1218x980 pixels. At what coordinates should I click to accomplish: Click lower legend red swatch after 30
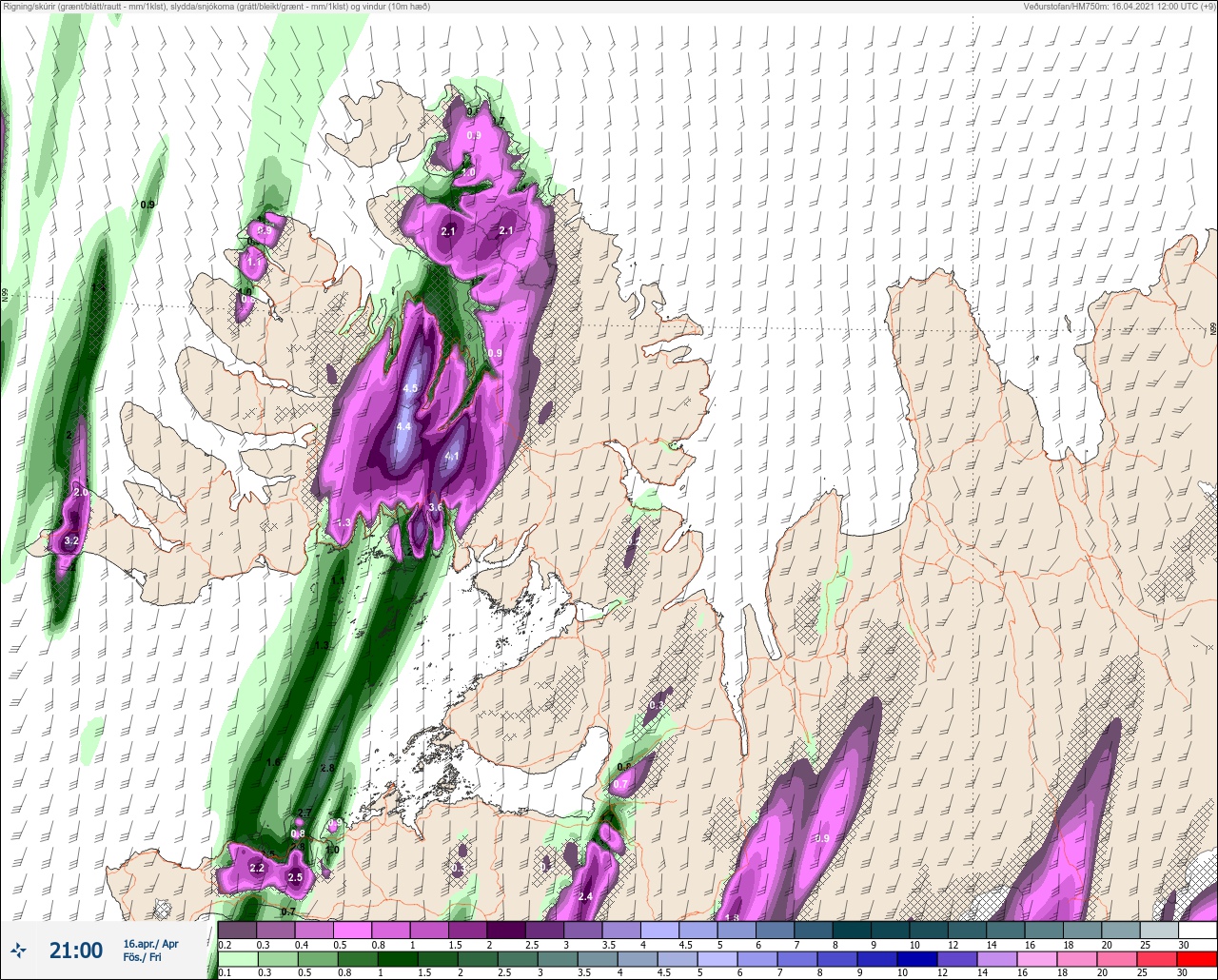[x=1197, y=958]
